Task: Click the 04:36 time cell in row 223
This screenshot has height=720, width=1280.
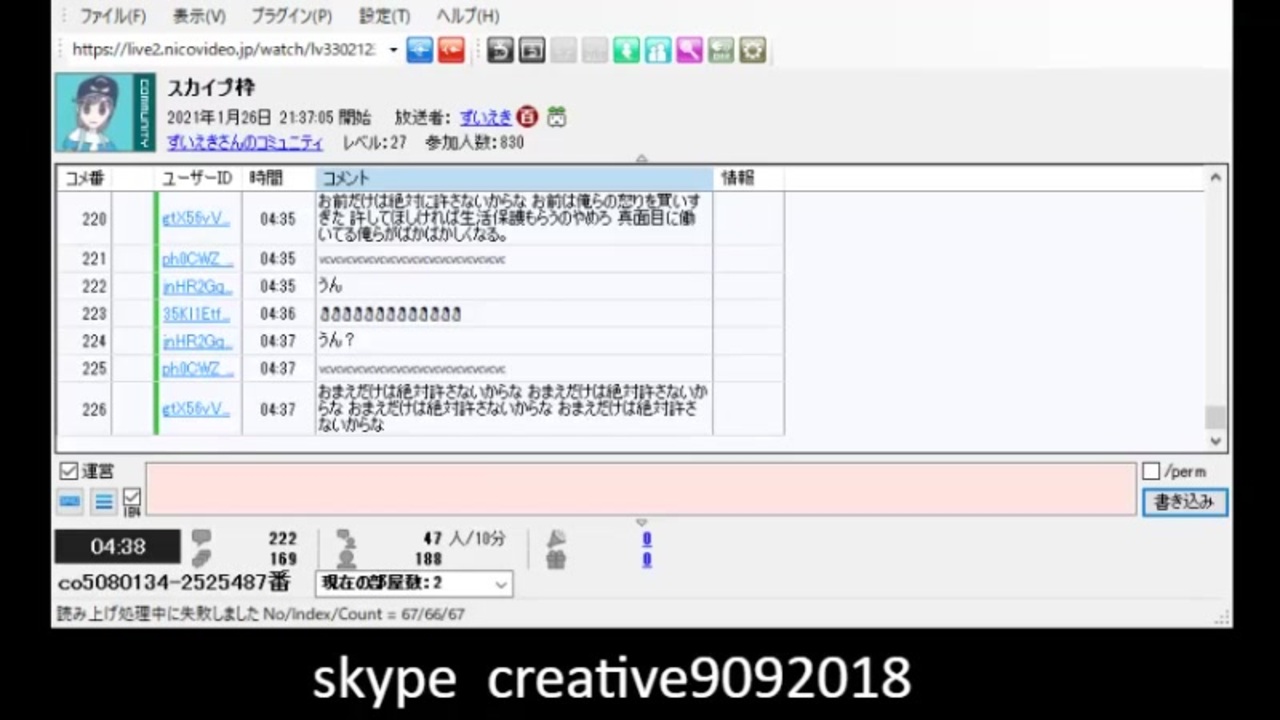Action: [x=278, y=314]
